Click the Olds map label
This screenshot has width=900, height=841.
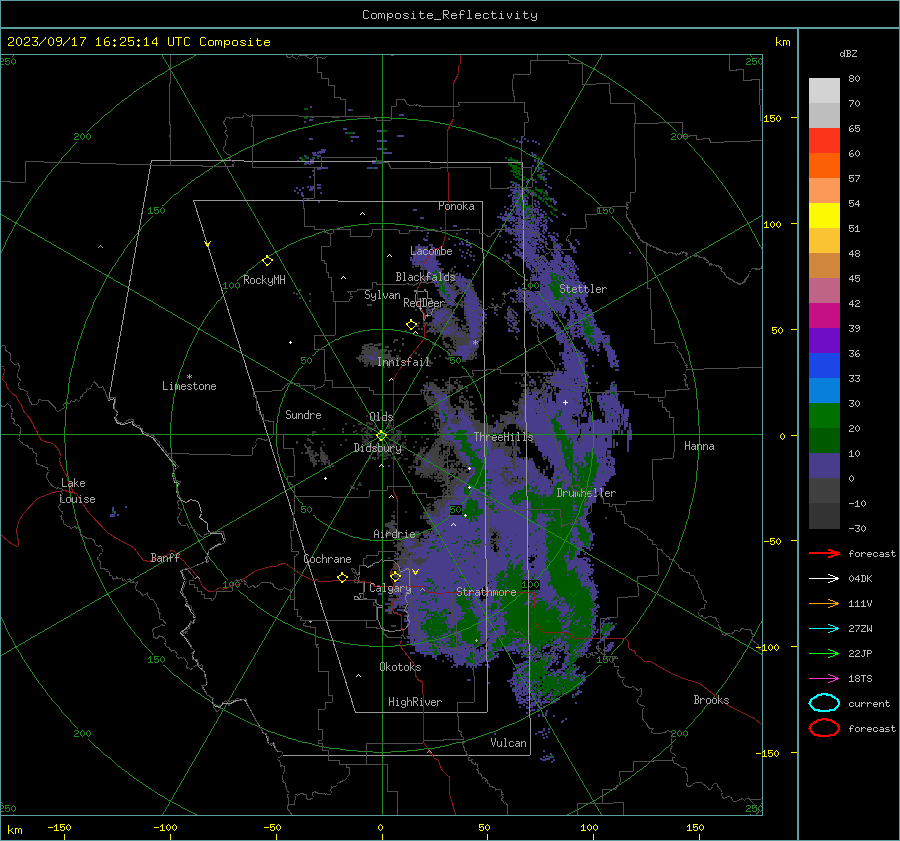pos(381,417)
